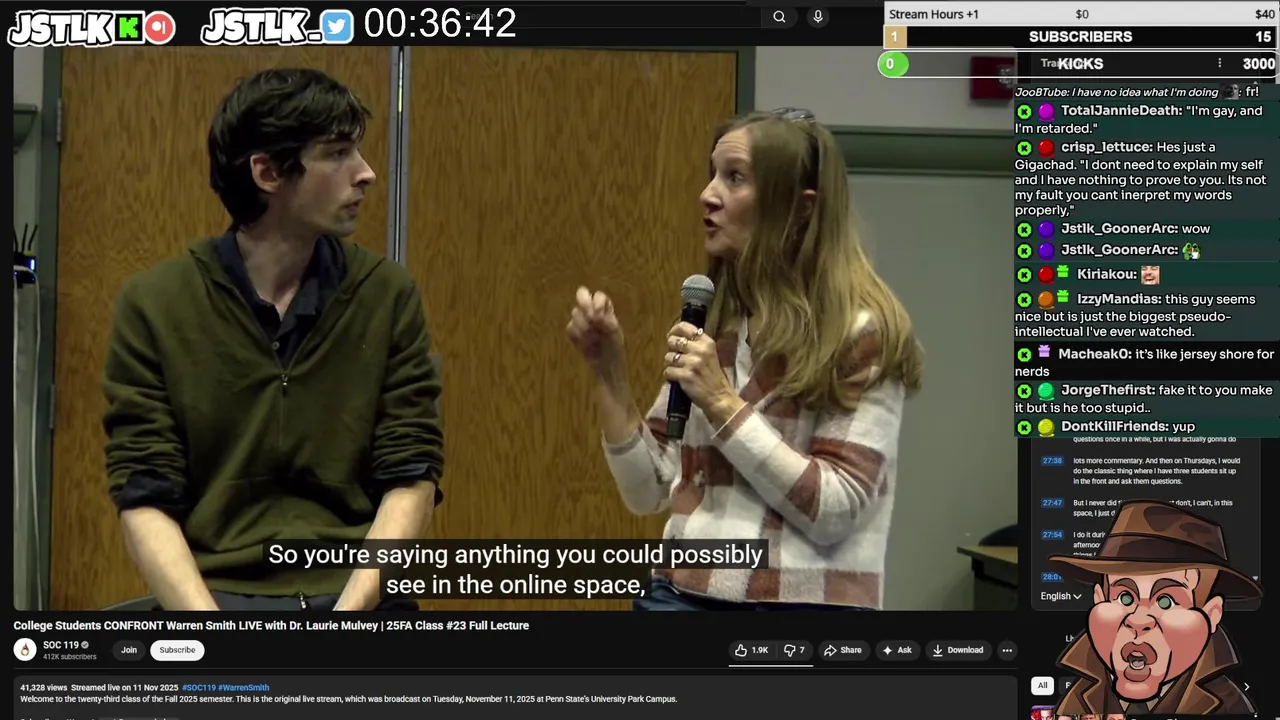Click the gift badge next to Kiriakou
This screenshot has width=1280, height=720.
click(x=1063, y=272)
